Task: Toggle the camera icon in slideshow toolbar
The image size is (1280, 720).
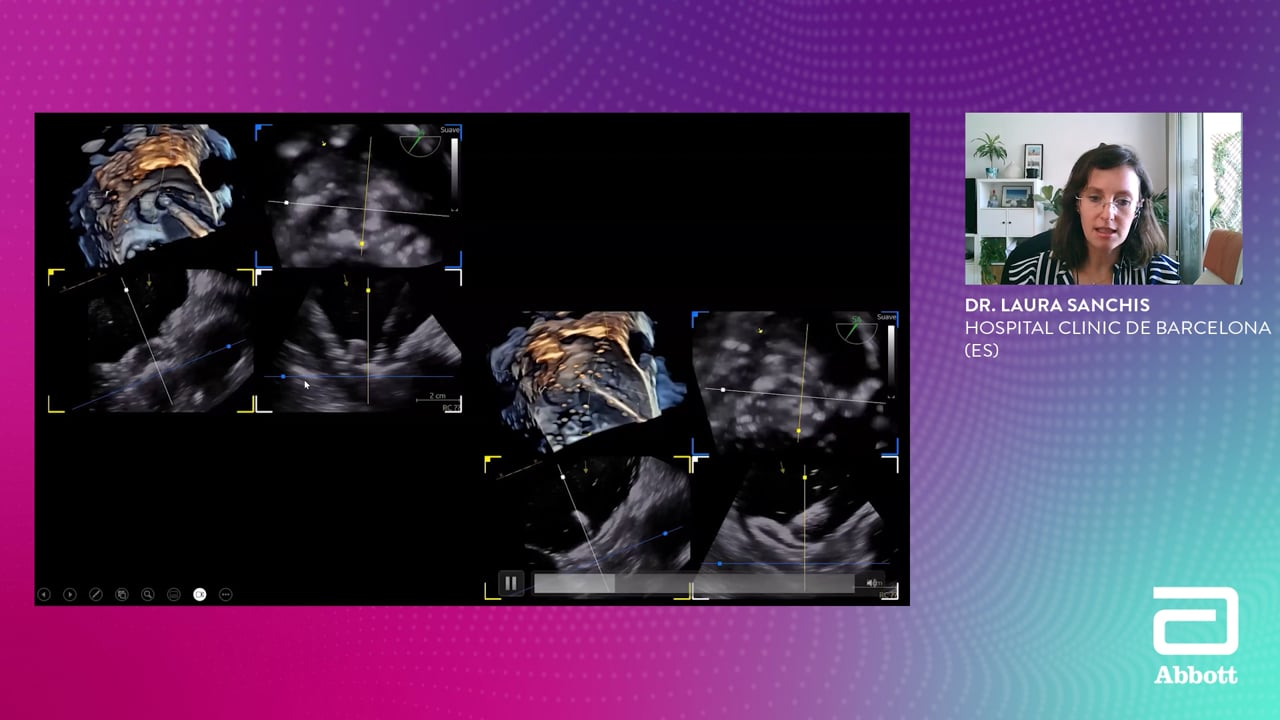Action: pyautogui.click(x=200, y=594)
